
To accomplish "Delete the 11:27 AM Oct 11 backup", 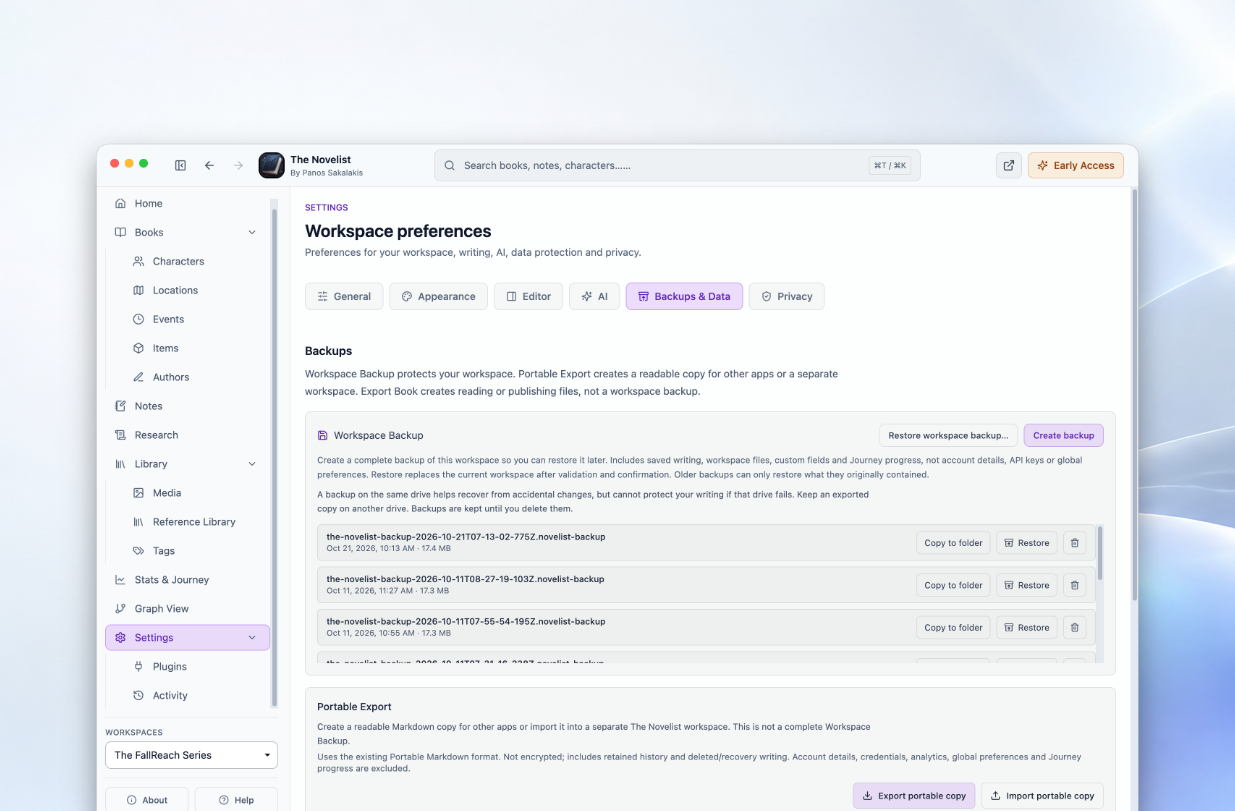I will point(1074,585).
